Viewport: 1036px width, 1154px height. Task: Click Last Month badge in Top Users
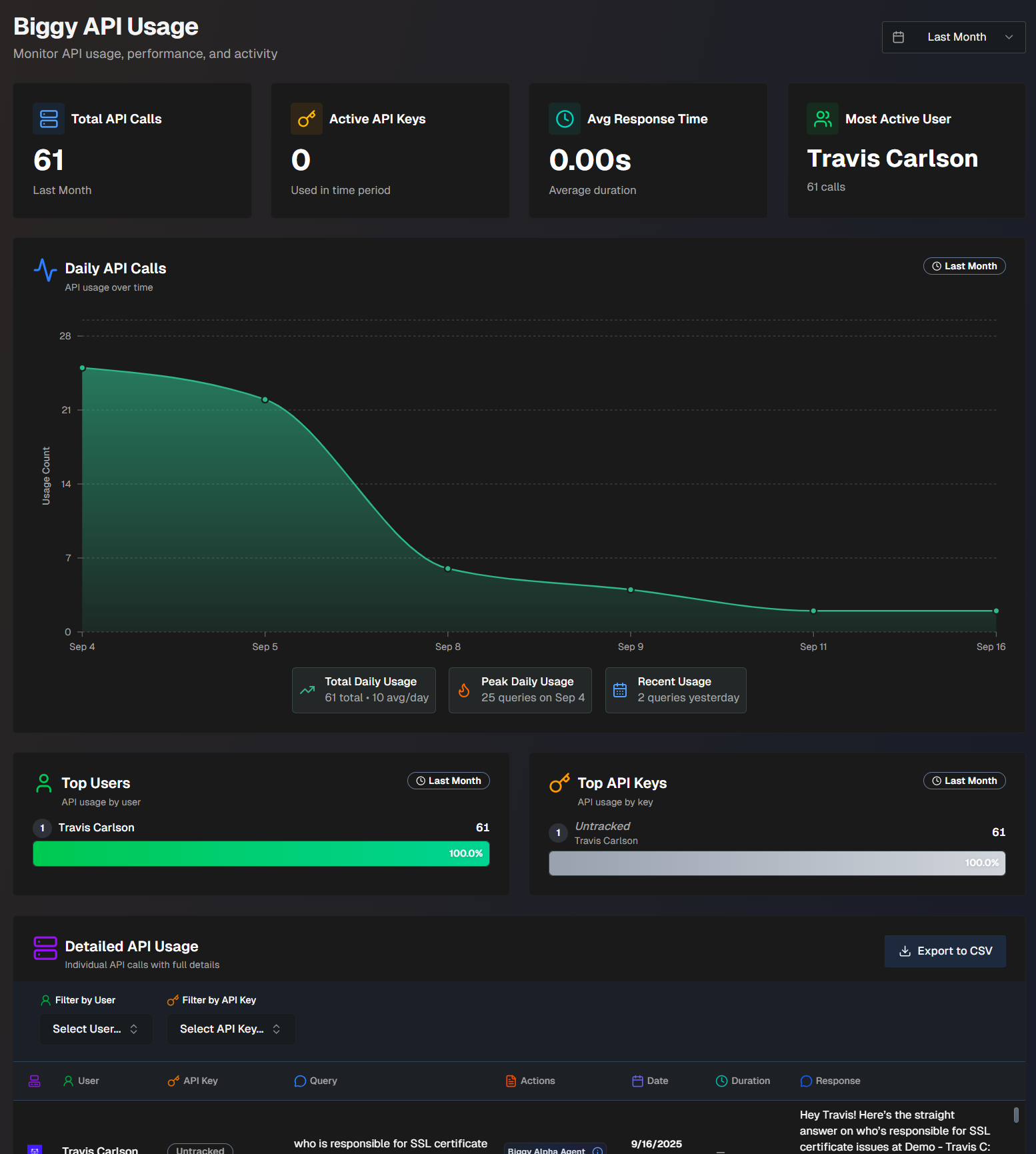tap(448, 781)
